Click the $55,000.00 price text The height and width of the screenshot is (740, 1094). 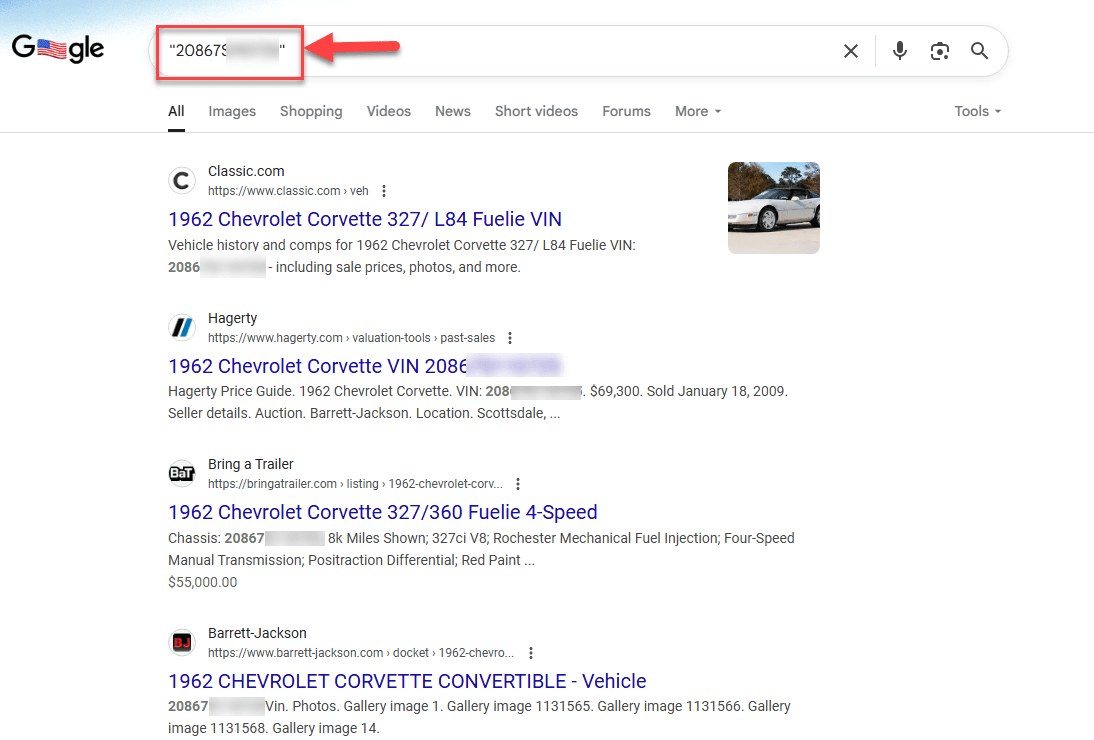202,582
